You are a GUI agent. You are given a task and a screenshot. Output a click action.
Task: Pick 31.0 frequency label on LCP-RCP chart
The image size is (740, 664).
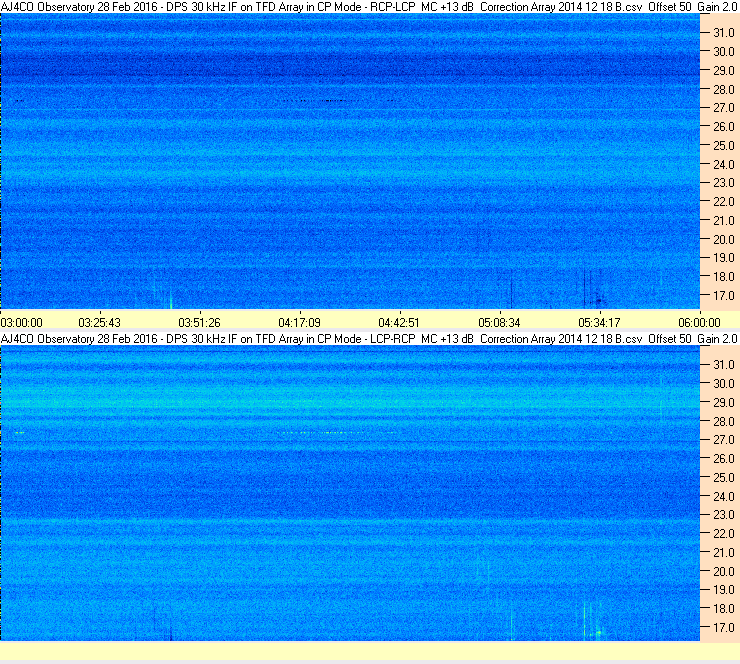[x=724, y=365]
